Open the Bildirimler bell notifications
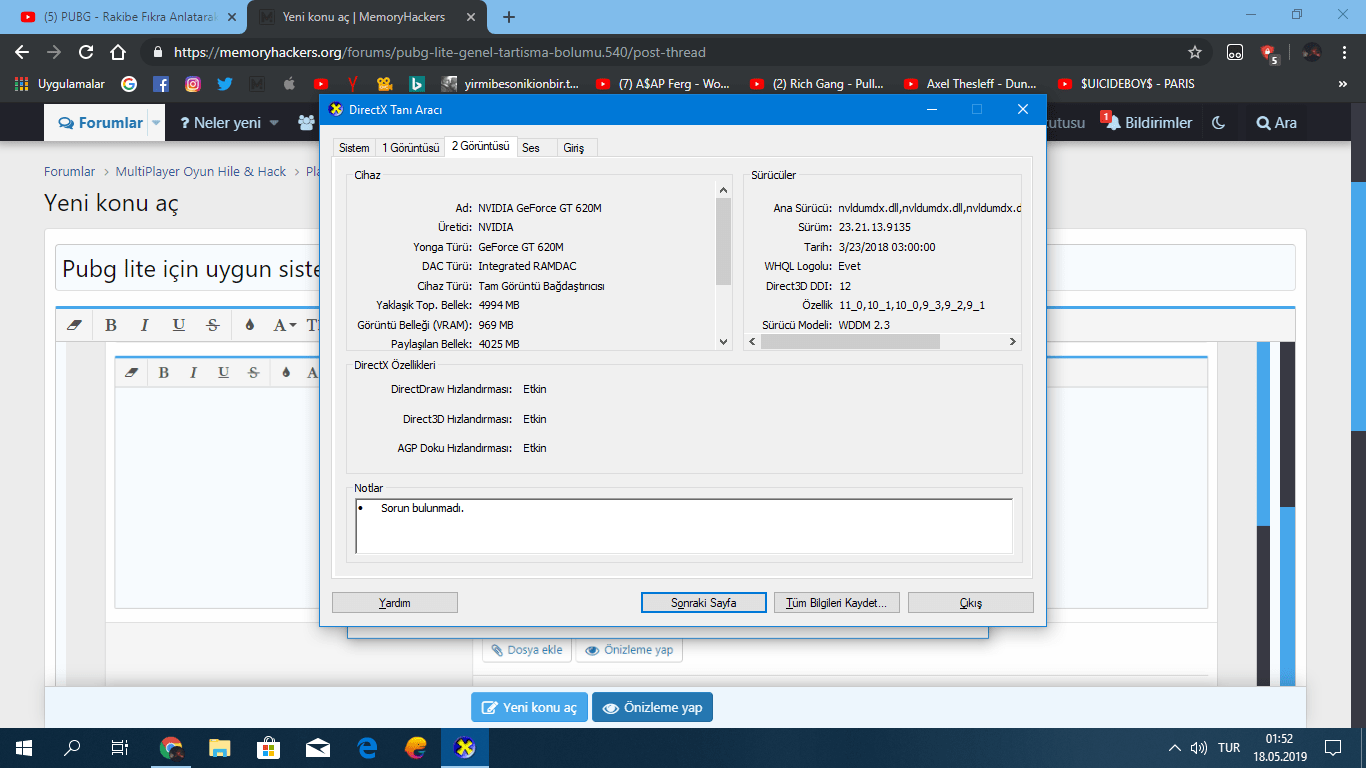This screenshot has height=768, width=1366. coord(1148,122)
